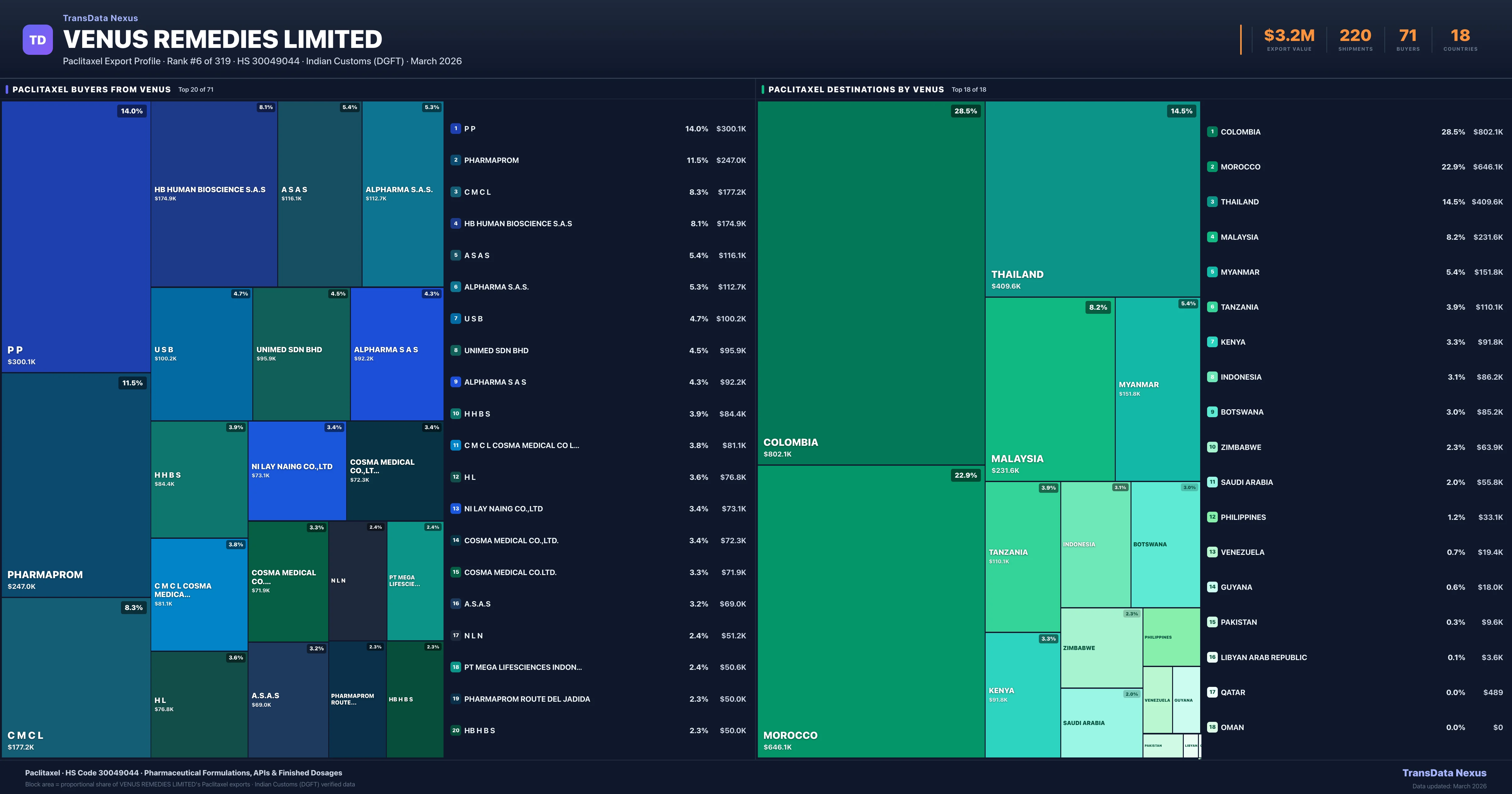The height and width of the screenshot is (794, 1512).
Task: Click the purple TD logo icon
Action: click(37, 40)
